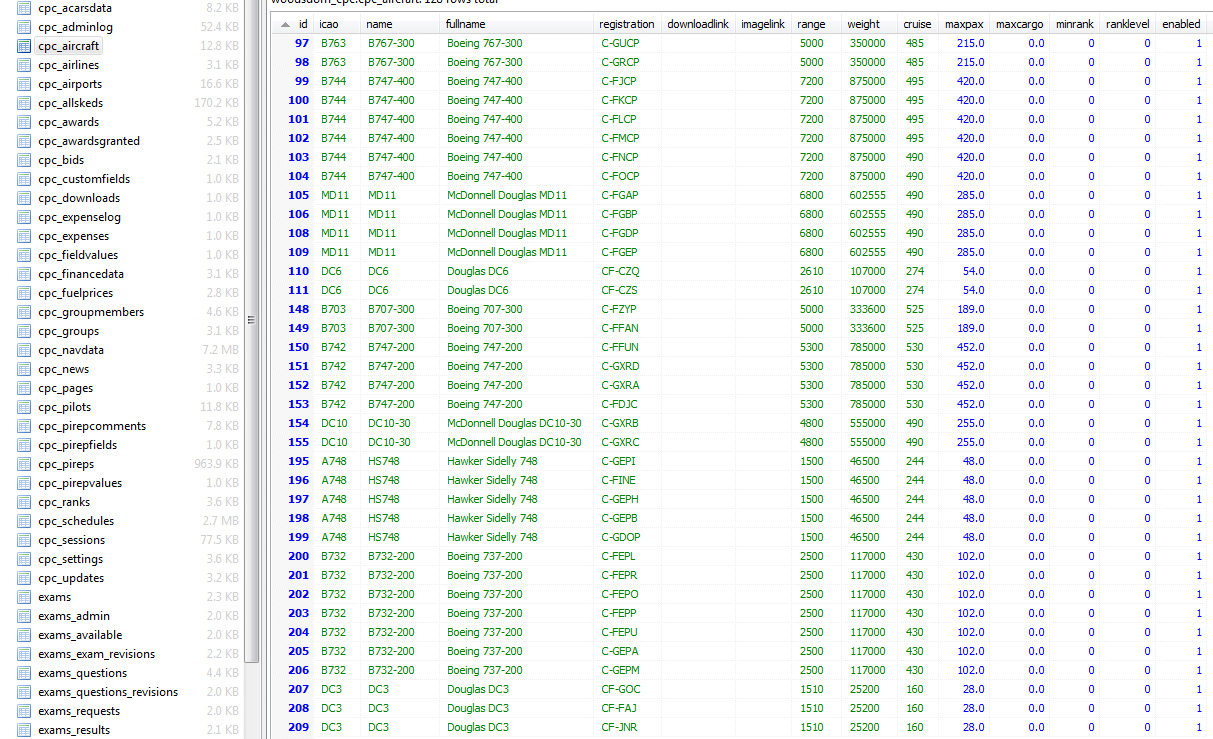Select the table icon for cpc_expenses
Viewport: 1213px width, 739px height.
click(x=25, y=236)
